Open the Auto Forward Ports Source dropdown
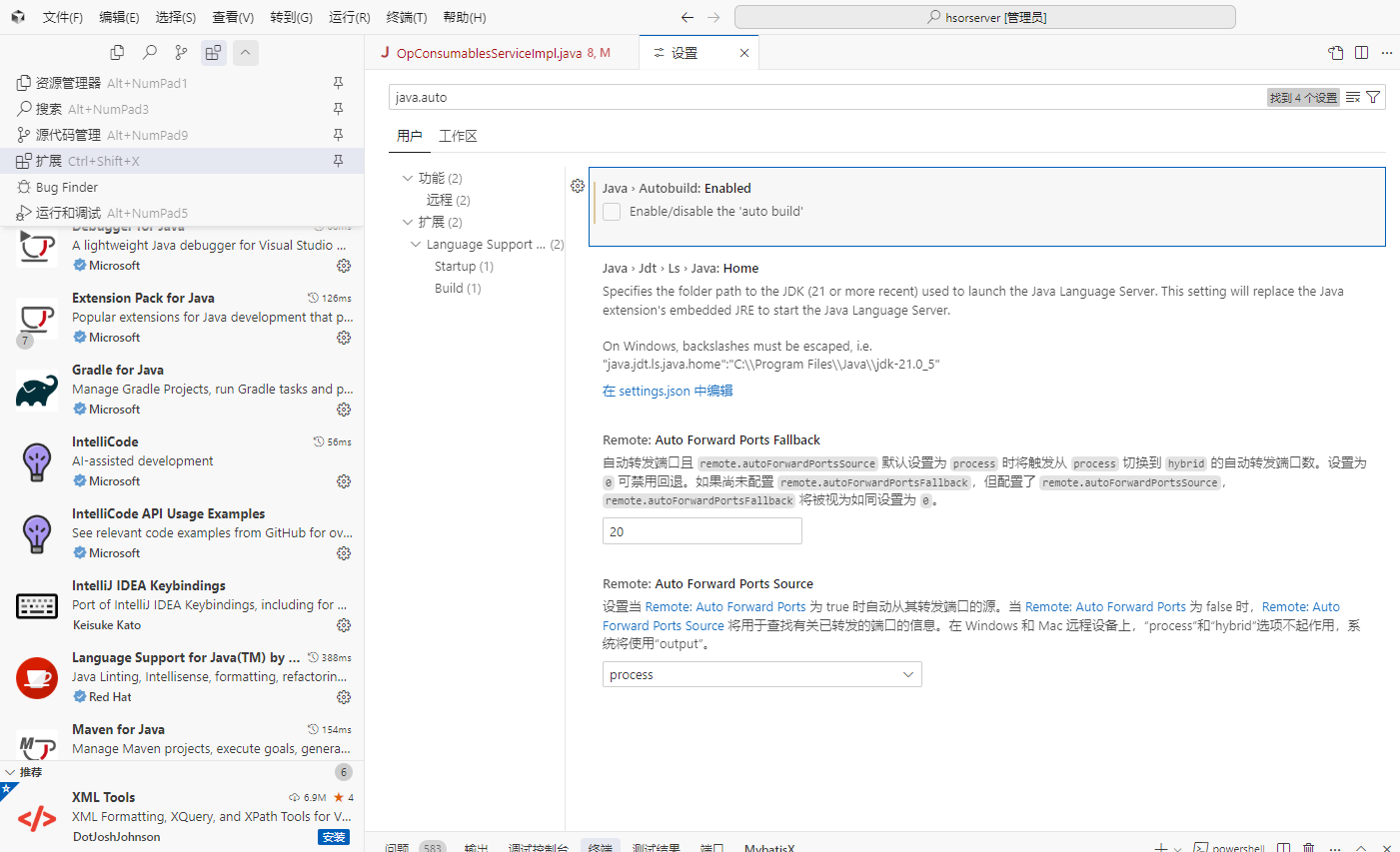Image resolution: width=1400 pixels, height=852 pixels. tap(761, 674)
